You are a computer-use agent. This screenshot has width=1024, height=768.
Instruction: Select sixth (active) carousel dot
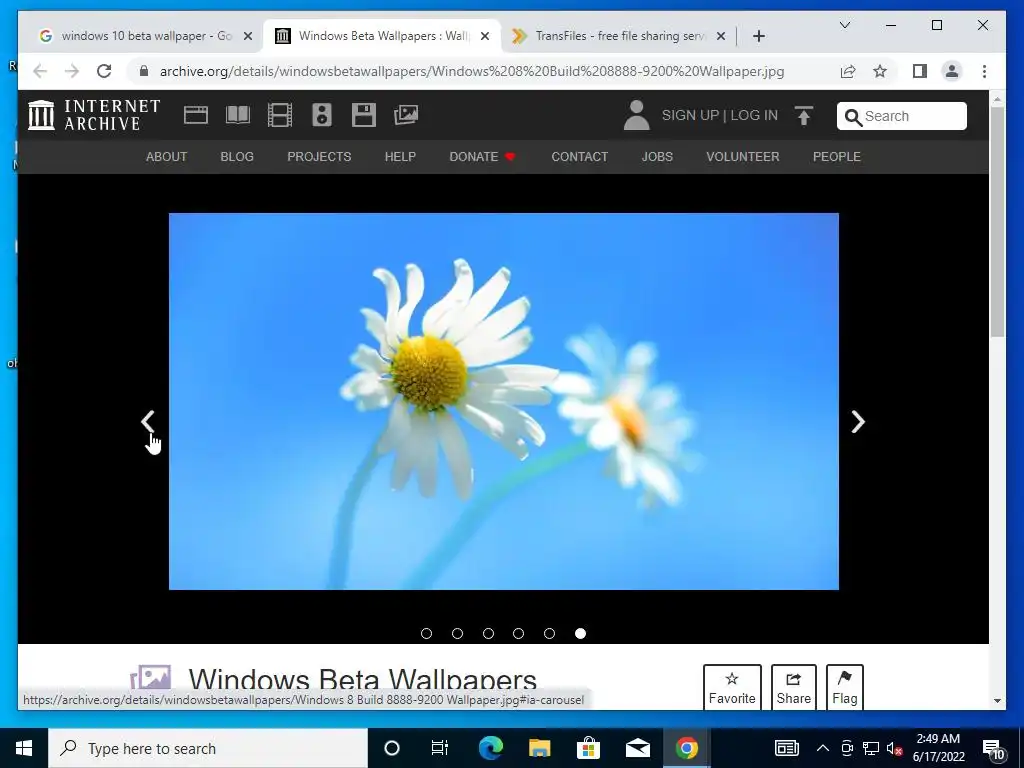pyautogui.click(x=580, y=633)
